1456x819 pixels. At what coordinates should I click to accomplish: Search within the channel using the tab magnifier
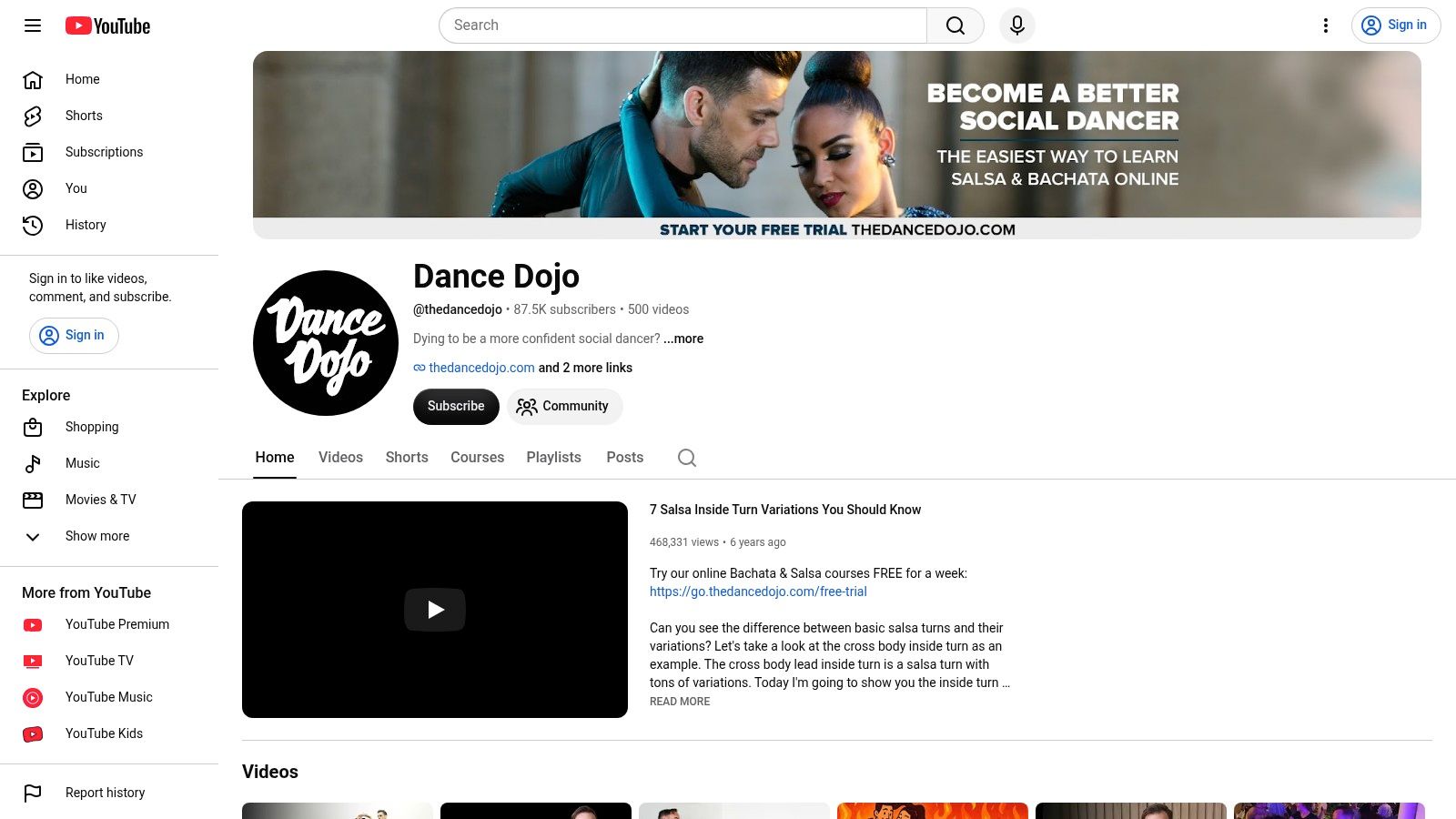[687, 458]
